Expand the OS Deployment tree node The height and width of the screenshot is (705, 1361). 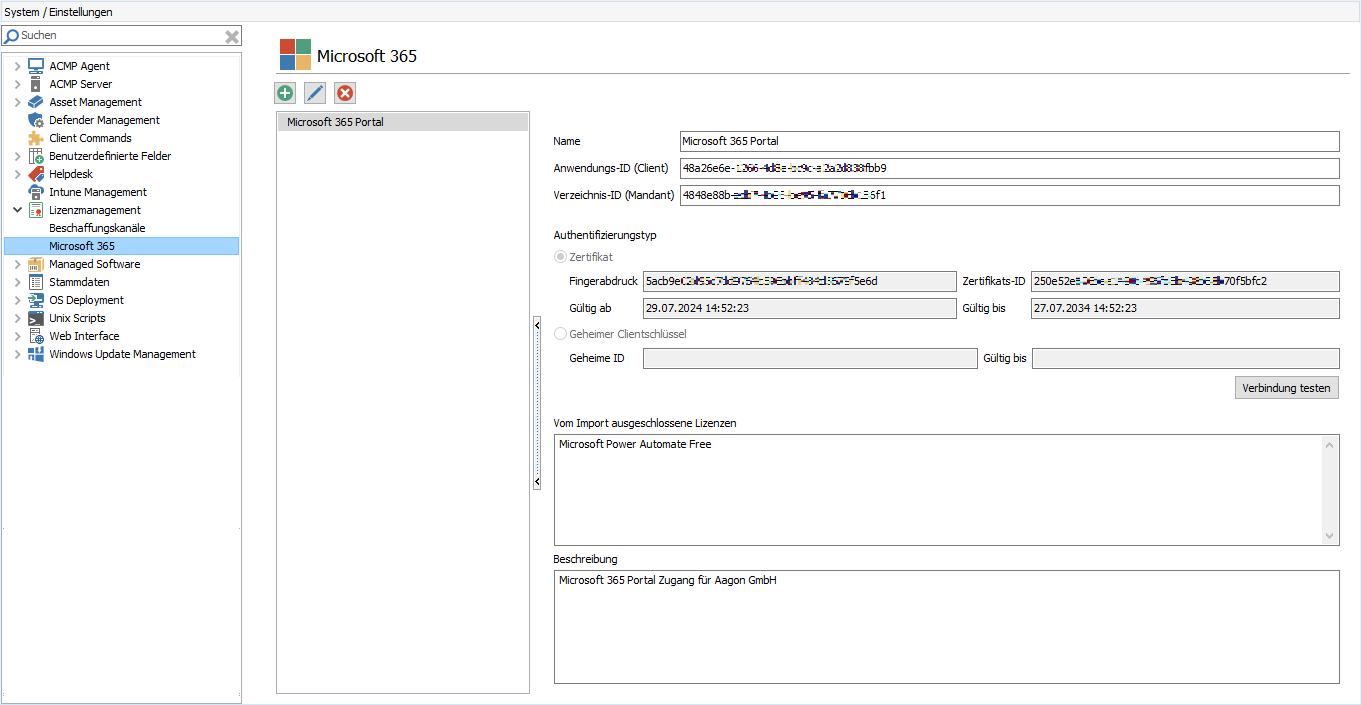(17, 300)
